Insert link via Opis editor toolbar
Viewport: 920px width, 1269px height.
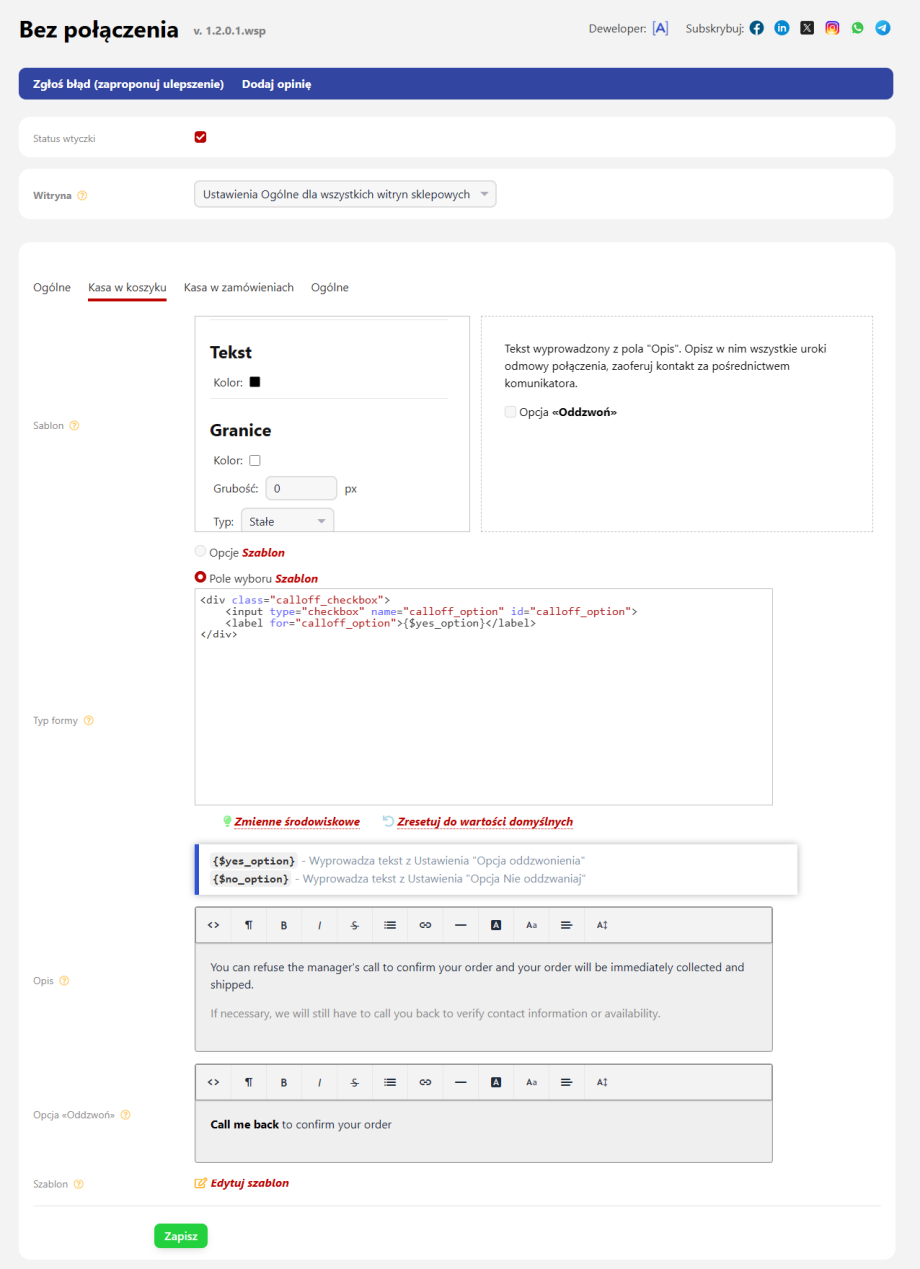[x=425, y=926]
